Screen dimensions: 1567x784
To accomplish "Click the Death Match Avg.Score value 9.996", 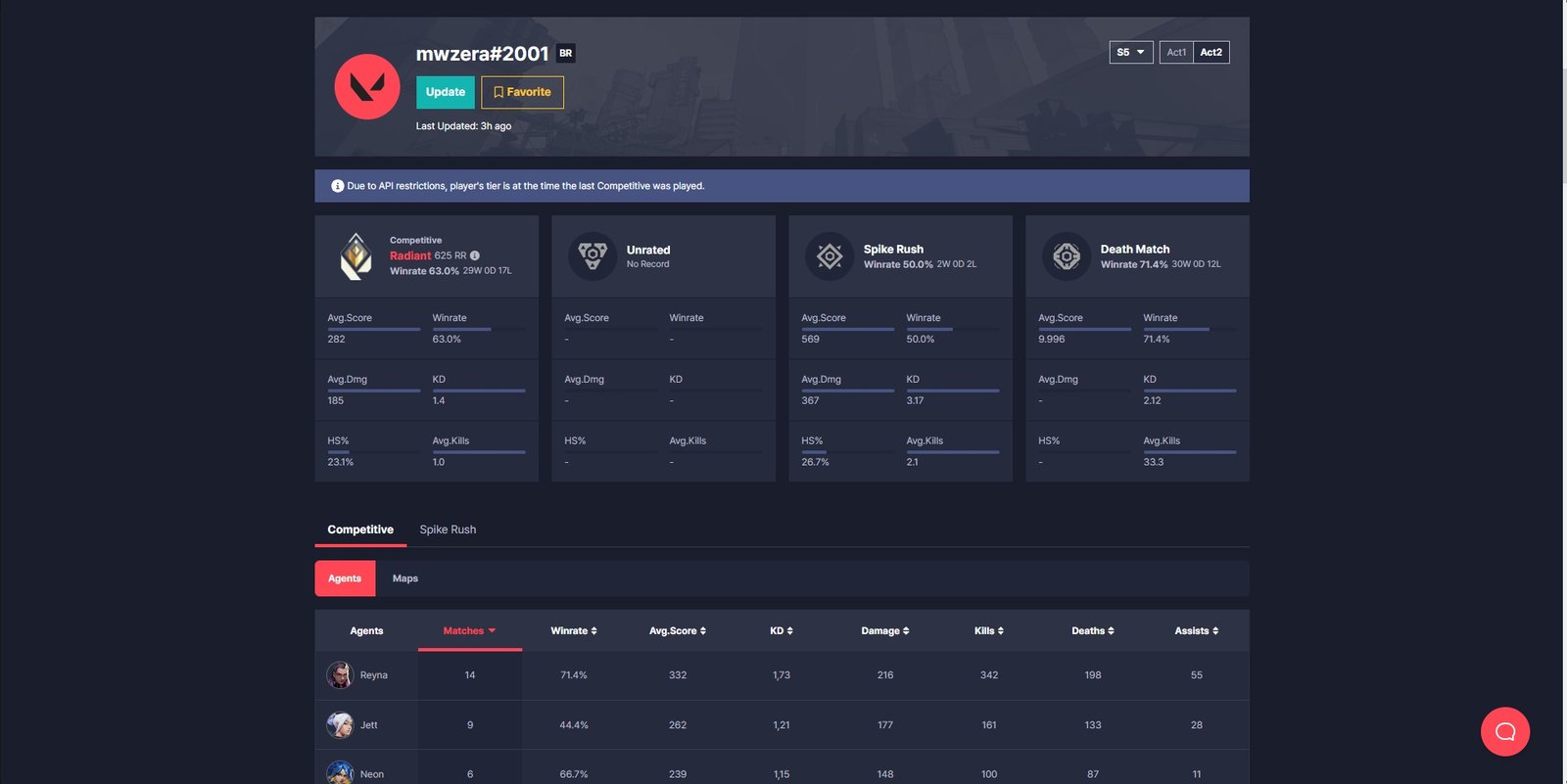I will [1052, 340].
